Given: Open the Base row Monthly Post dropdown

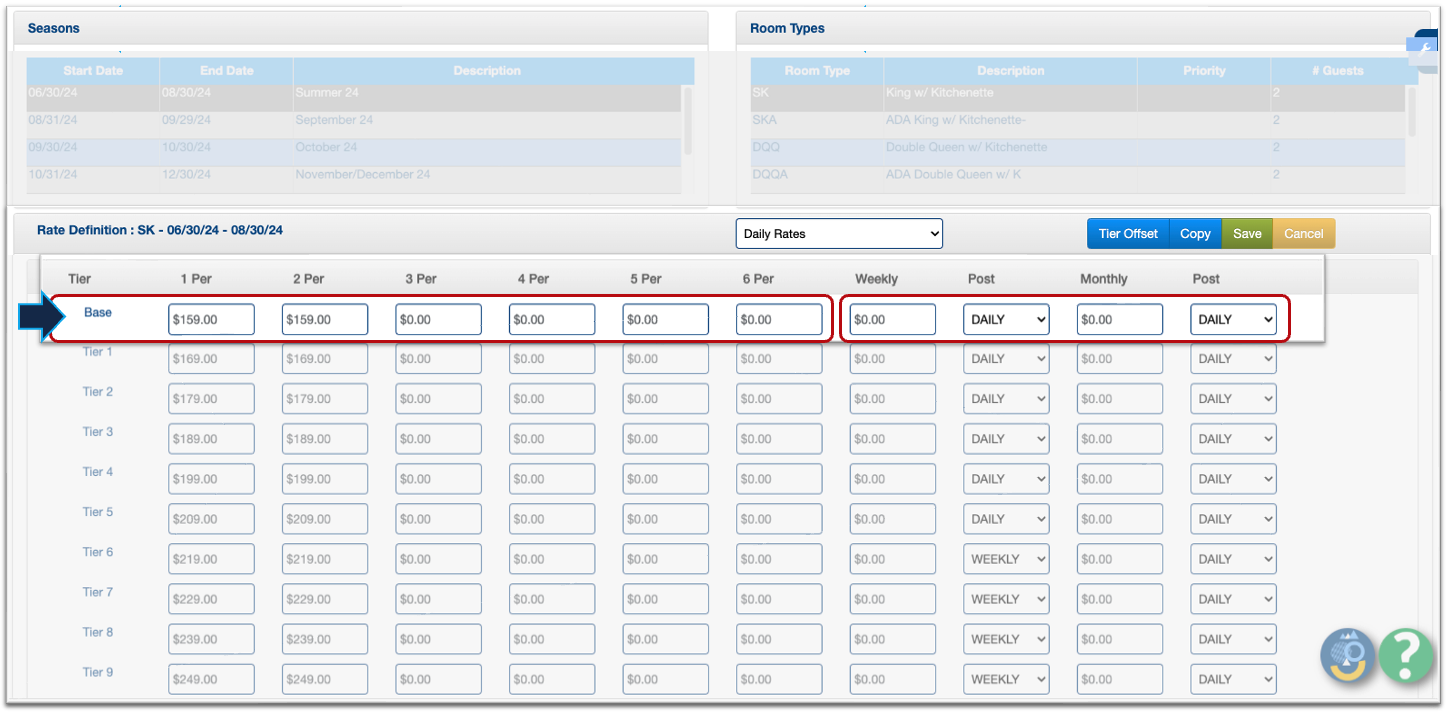Looking at the screenshot, I should (1233, 320).
